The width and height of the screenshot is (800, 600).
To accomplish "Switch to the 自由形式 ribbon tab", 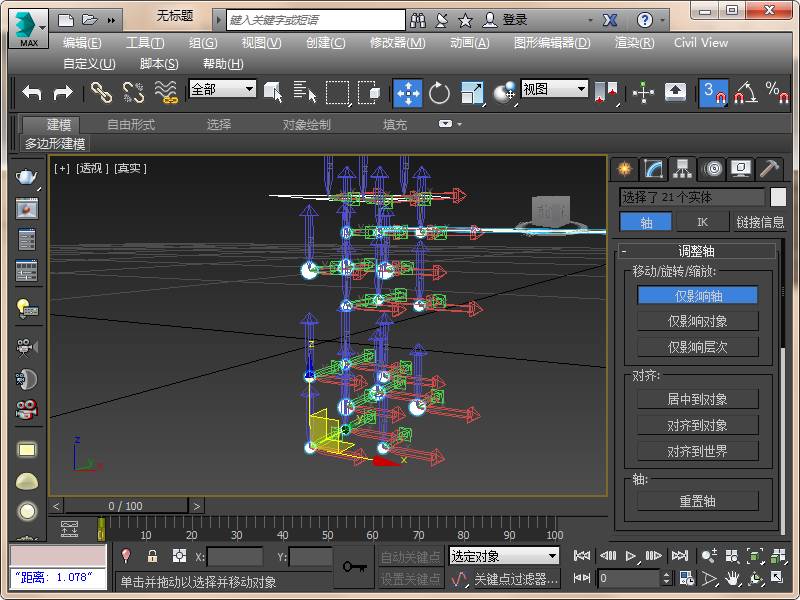I will tap(131, 125).
